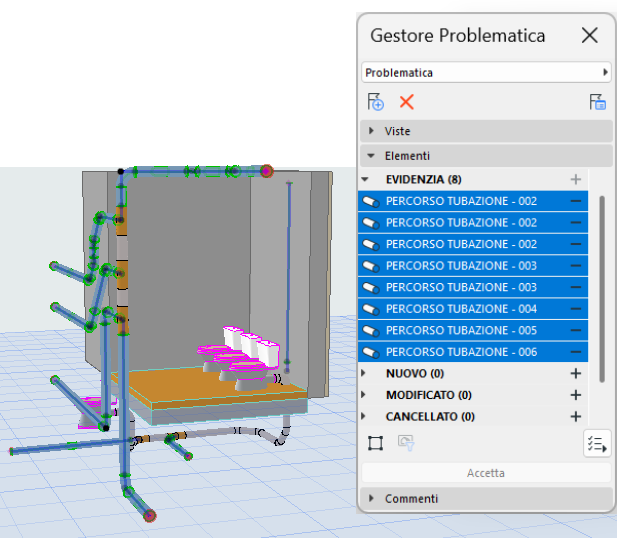
Task: Add elements to EVIDENZIA with plus
Action: pos(576,179)
